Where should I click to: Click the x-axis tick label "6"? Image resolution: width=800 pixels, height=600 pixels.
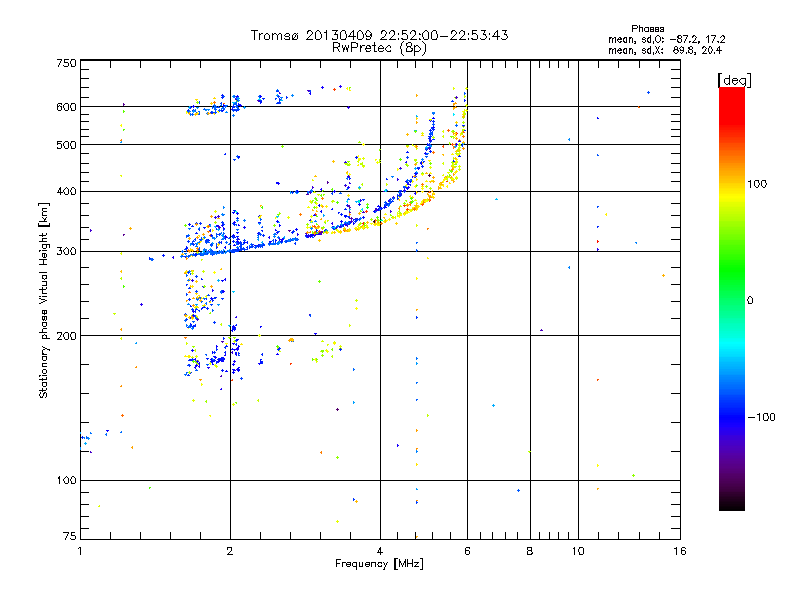[467, 551]
